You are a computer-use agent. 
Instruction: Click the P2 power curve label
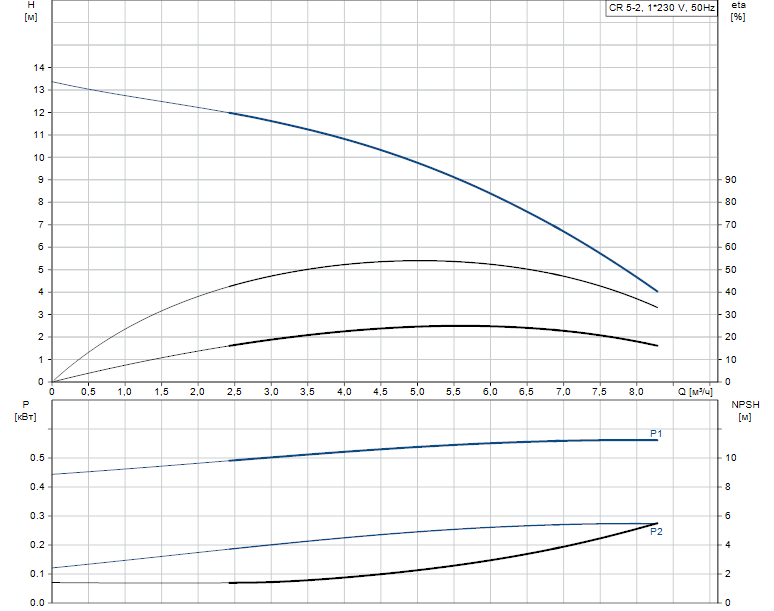pyautogui.click(x=656, y=532)
